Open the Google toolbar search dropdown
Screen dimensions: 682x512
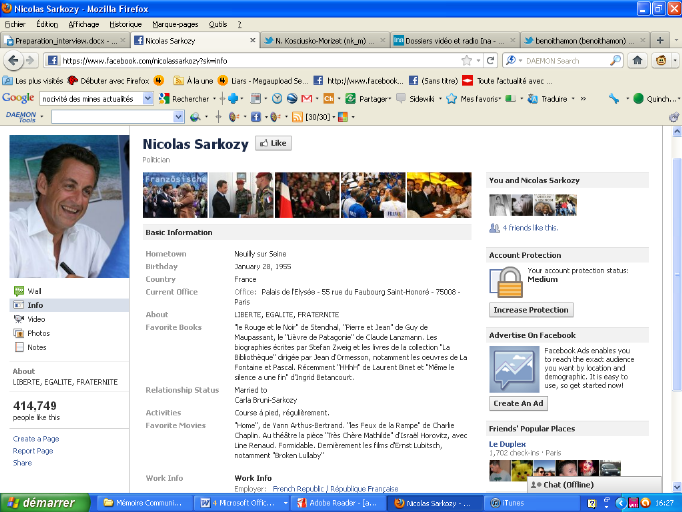(149, 99)
